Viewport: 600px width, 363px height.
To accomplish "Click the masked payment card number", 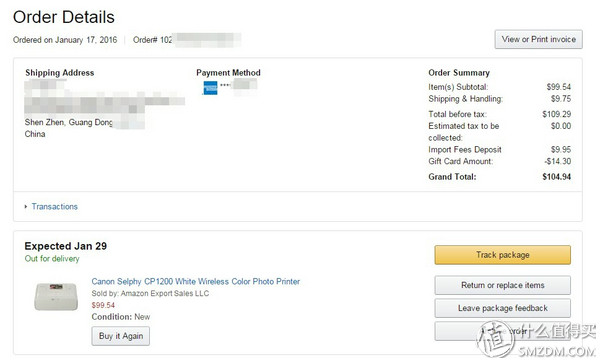I will pyautogui.click(x=238, y=84).
